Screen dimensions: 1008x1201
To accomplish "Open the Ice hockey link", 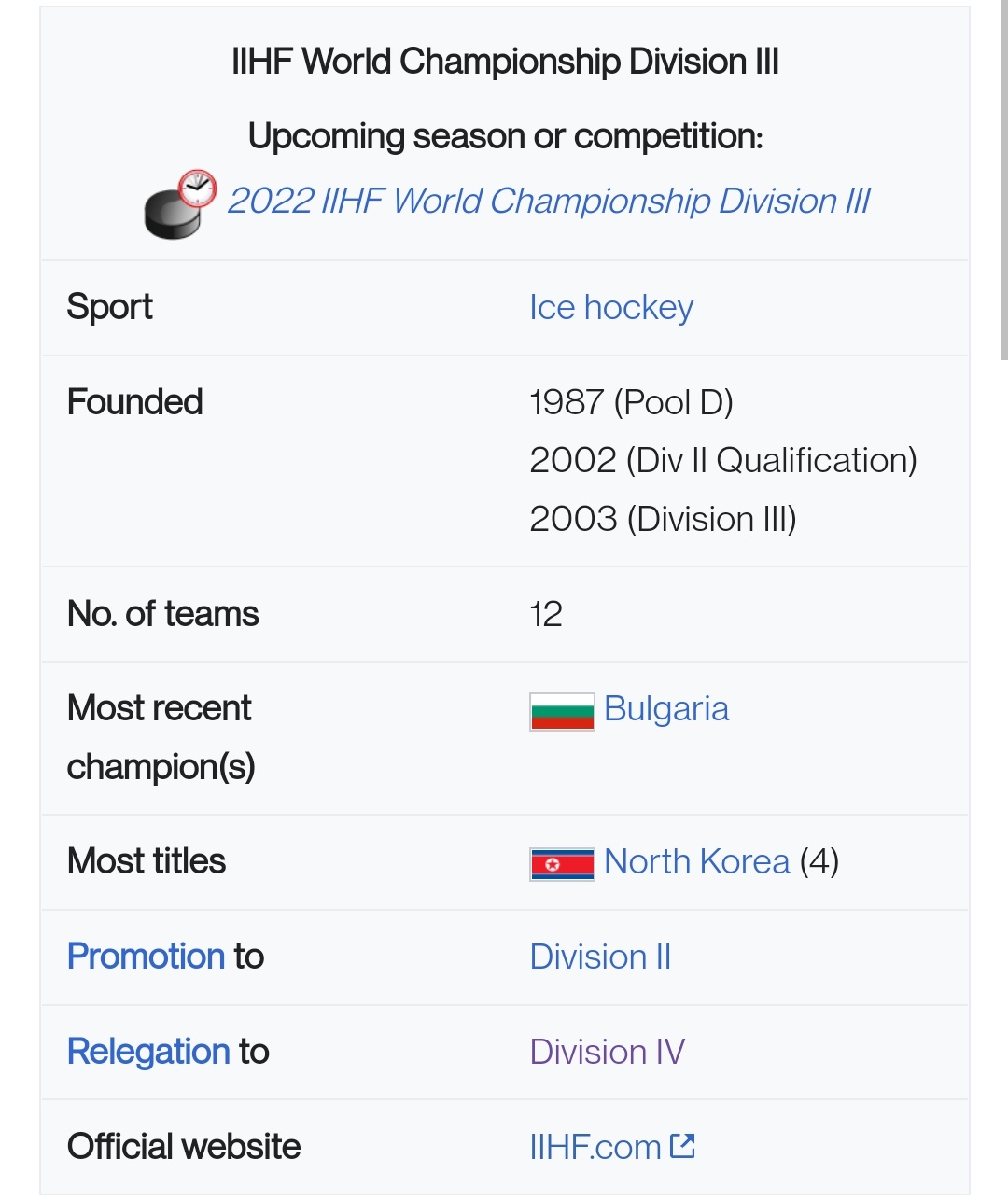I will pyautogui.click(x=611, y=308).
